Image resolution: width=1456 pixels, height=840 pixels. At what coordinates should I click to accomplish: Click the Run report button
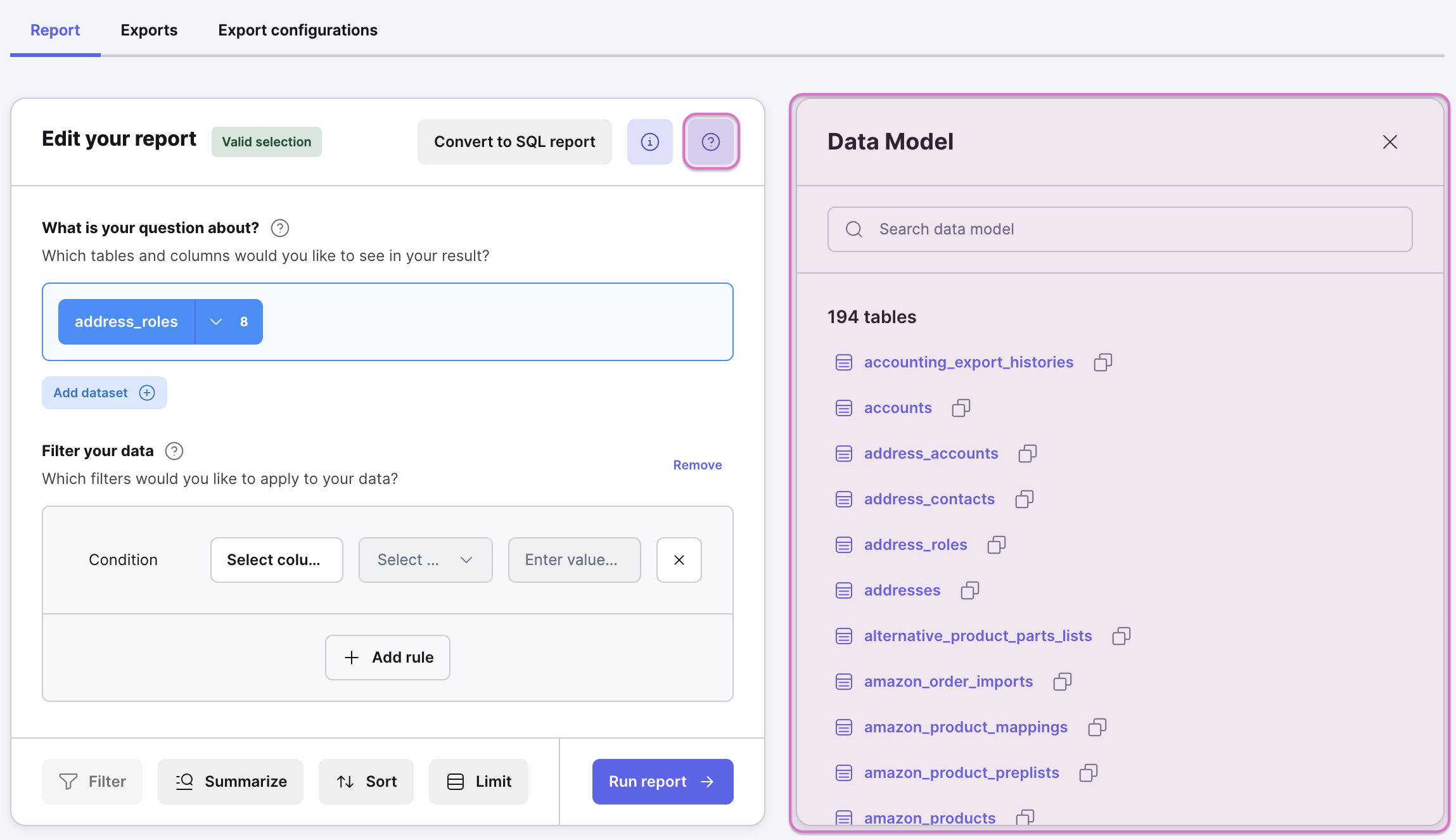coord(662,782)
